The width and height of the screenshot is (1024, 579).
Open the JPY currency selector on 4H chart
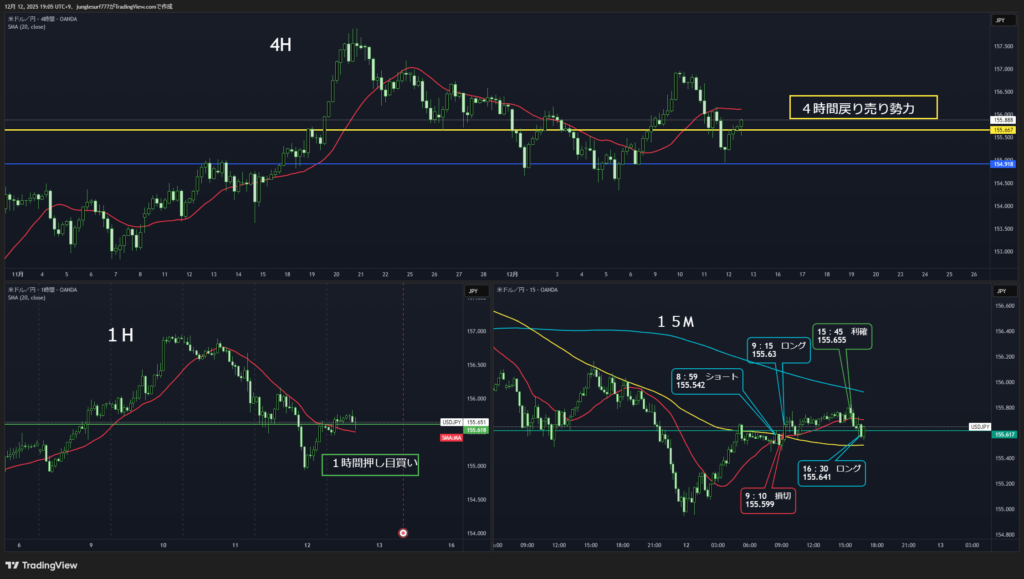click(x=1000, y=20)
